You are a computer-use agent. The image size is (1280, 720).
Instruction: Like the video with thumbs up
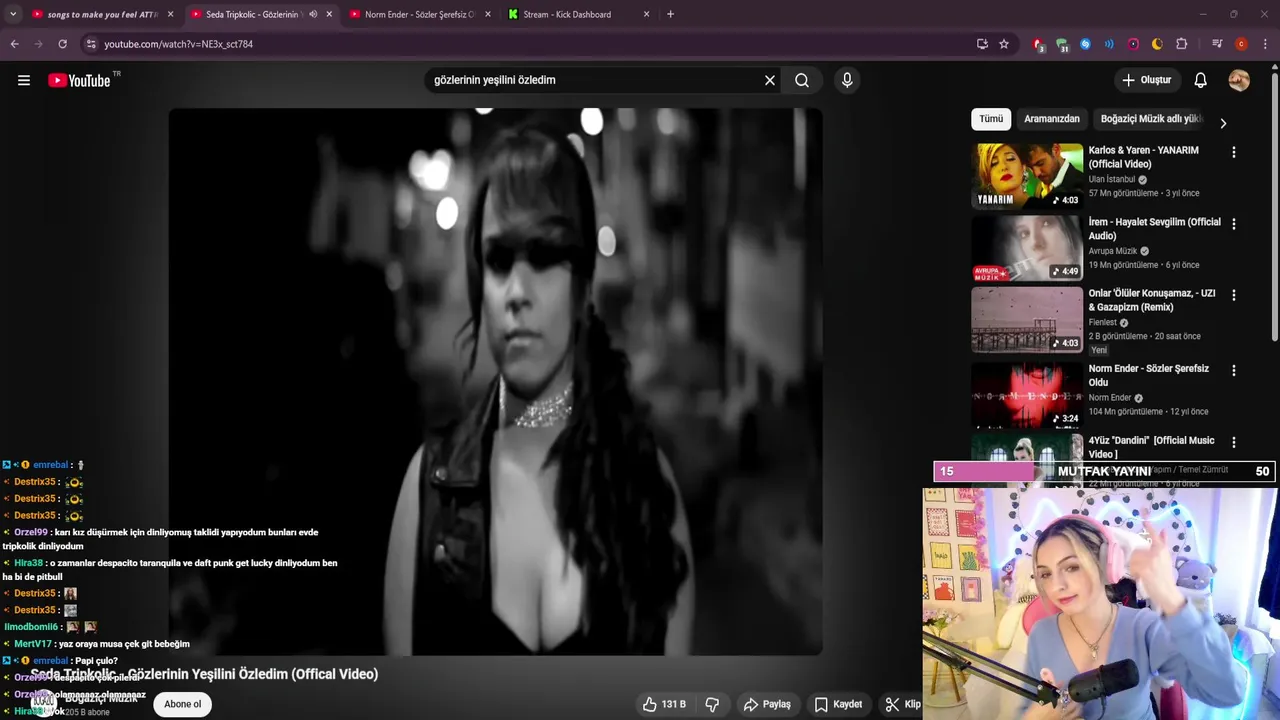coord(664,704)
